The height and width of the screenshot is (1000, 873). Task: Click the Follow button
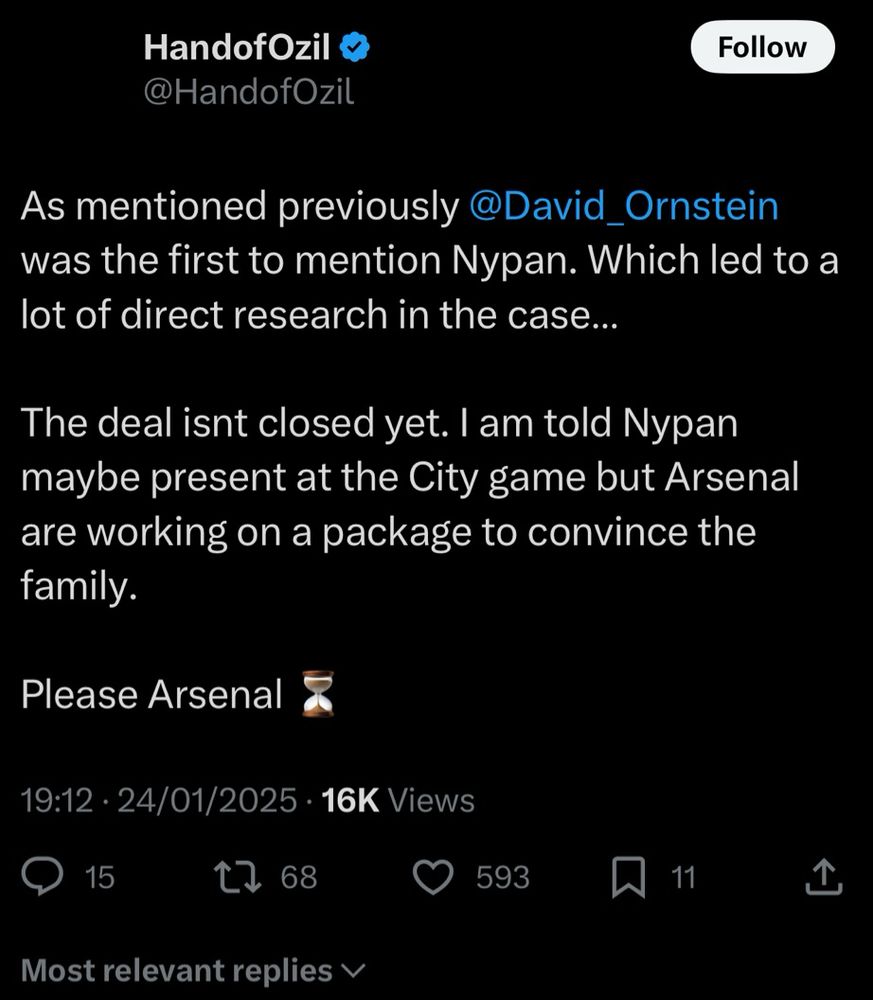762,47
